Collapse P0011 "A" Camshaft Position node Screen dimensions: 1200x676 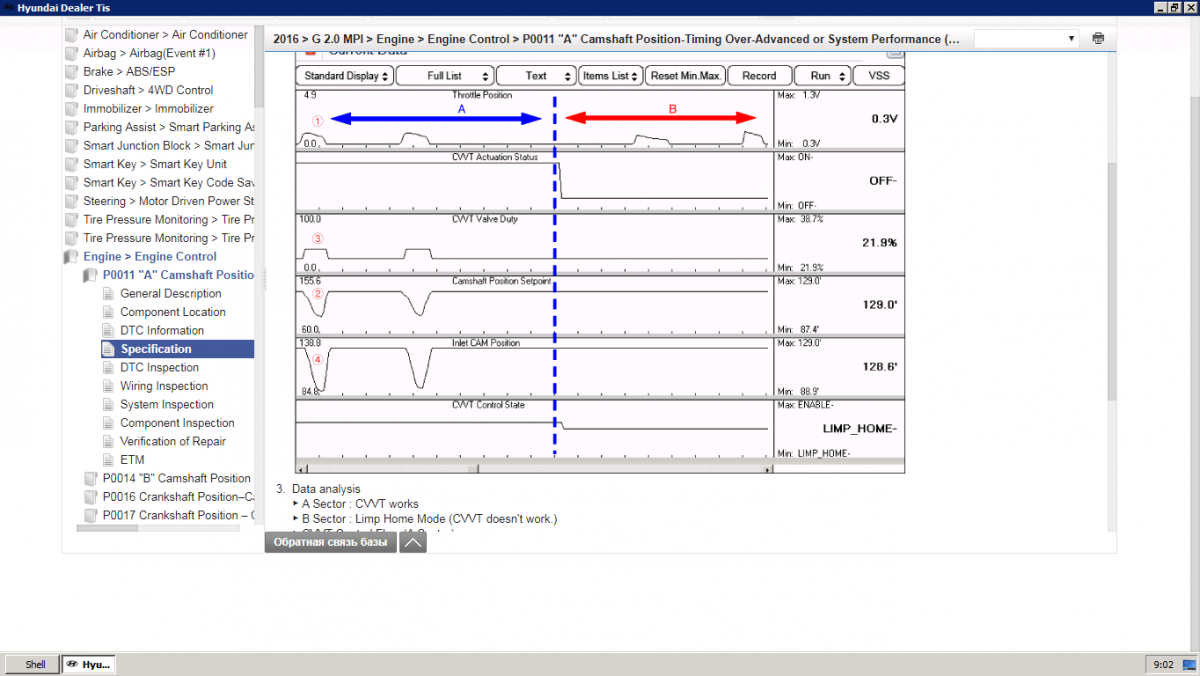178,275
